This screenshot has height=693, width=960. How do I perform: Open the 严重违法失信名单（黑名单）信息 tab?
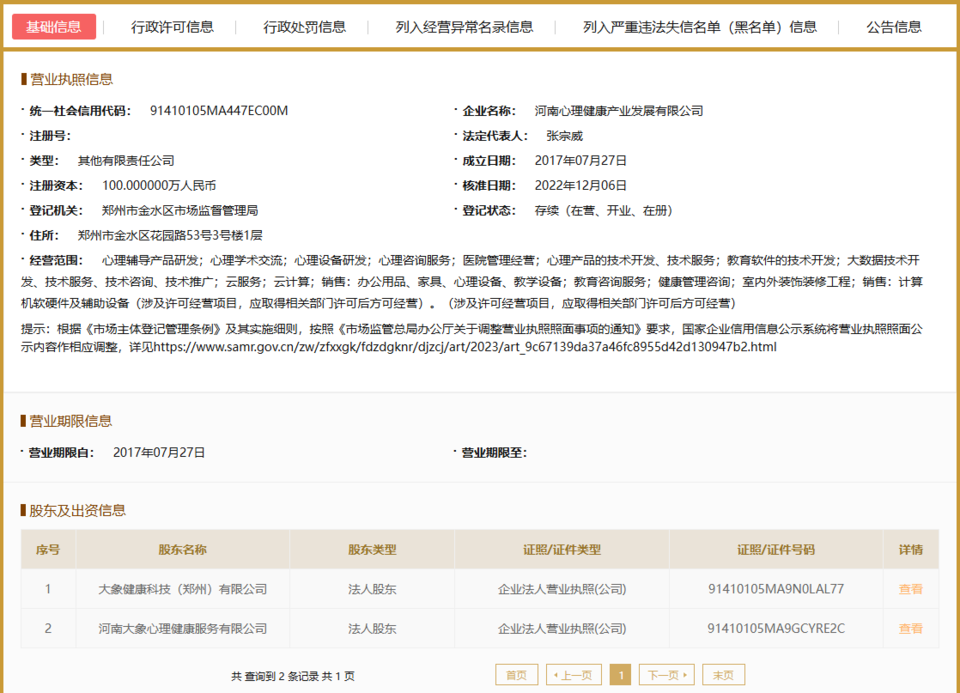pyautogui.click(x=700, y=27)
